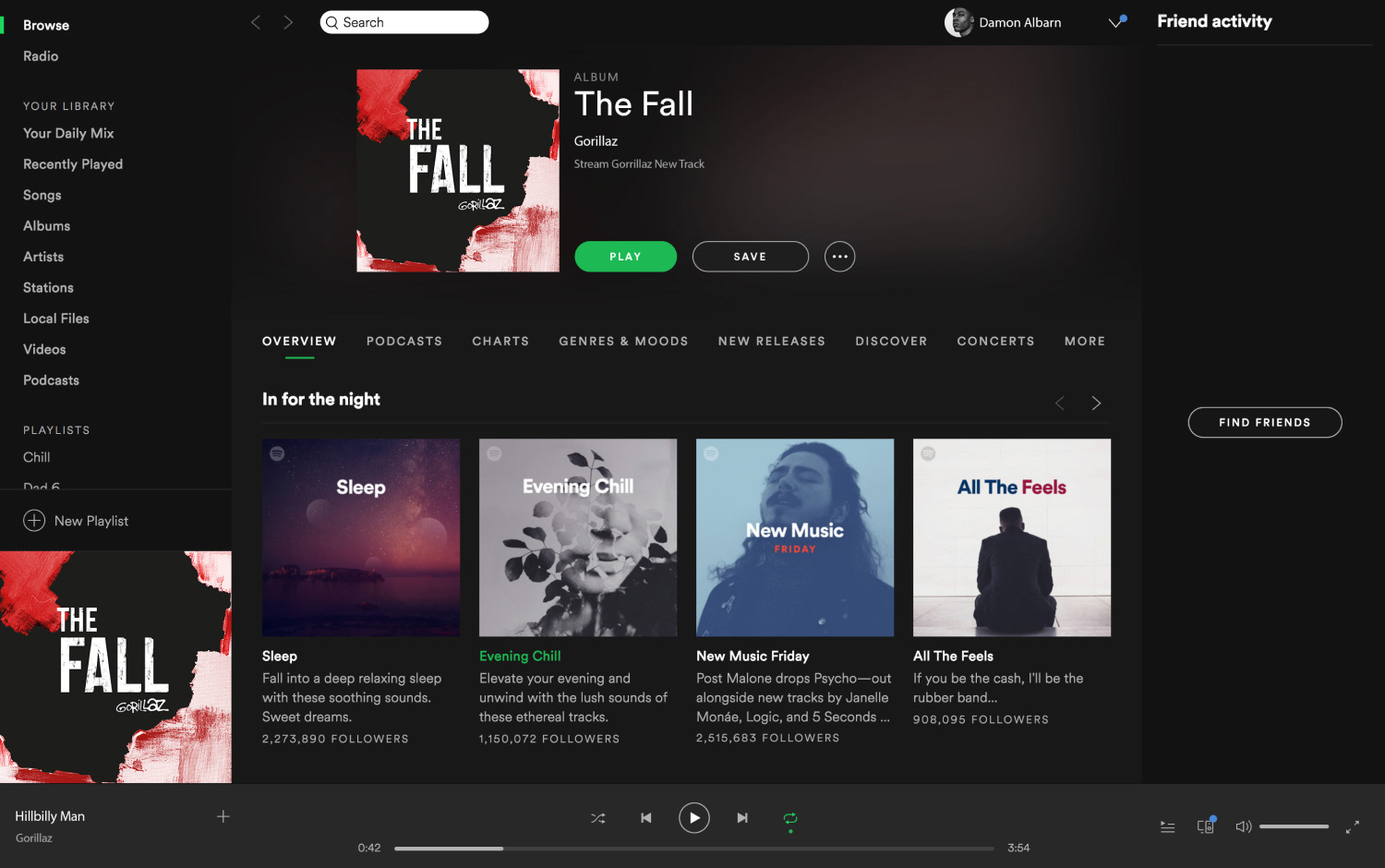Open the three-dots more options button
1385x868 pixels.
tap(839, 257)
